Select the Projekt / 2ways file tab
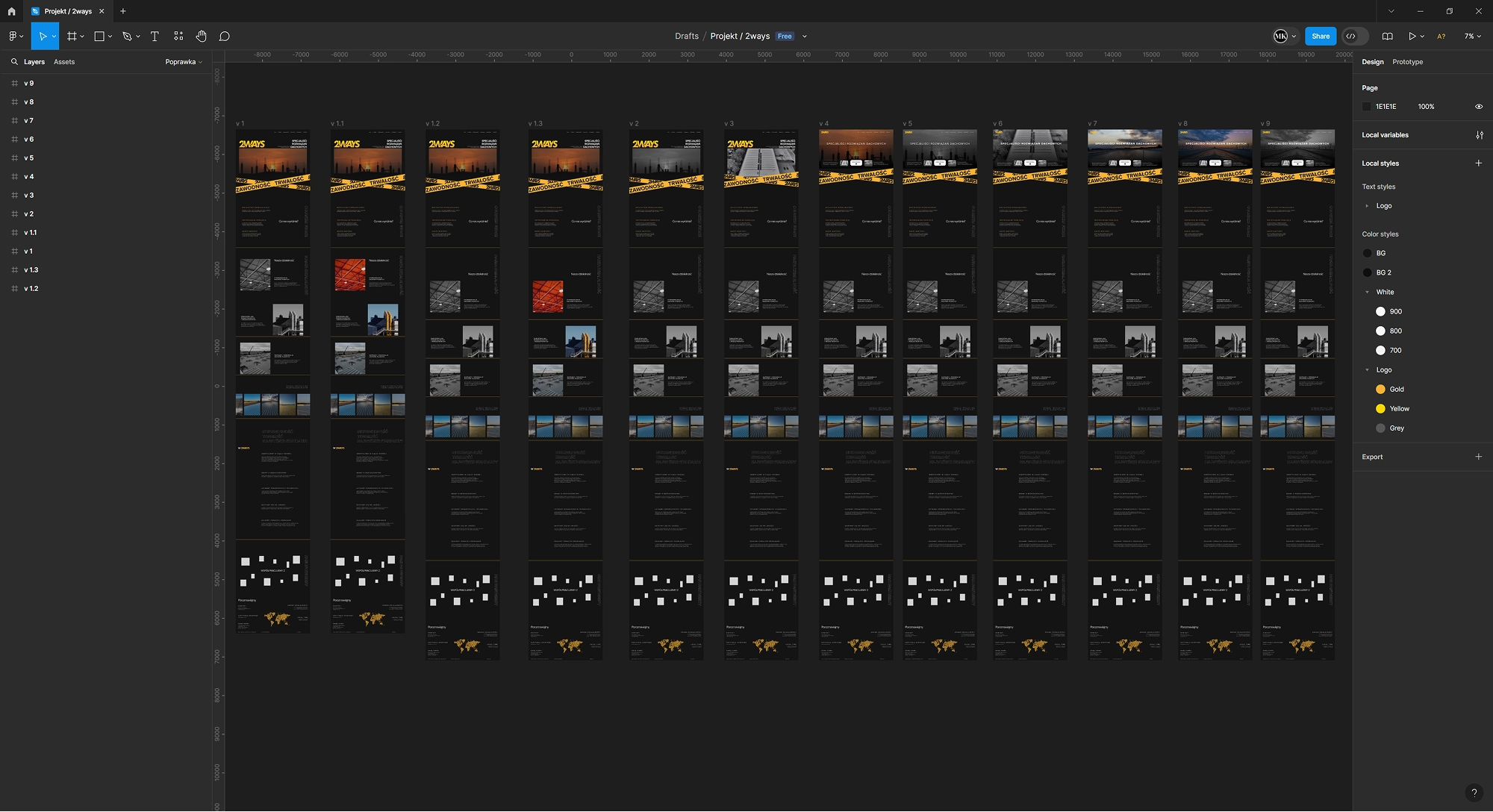This screenshot has width=1493, height=812. [x=68, y=11]
